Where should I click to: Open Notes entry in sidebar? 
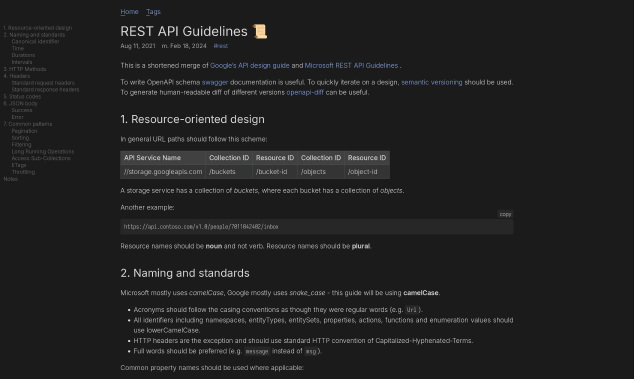click(11, 180)
